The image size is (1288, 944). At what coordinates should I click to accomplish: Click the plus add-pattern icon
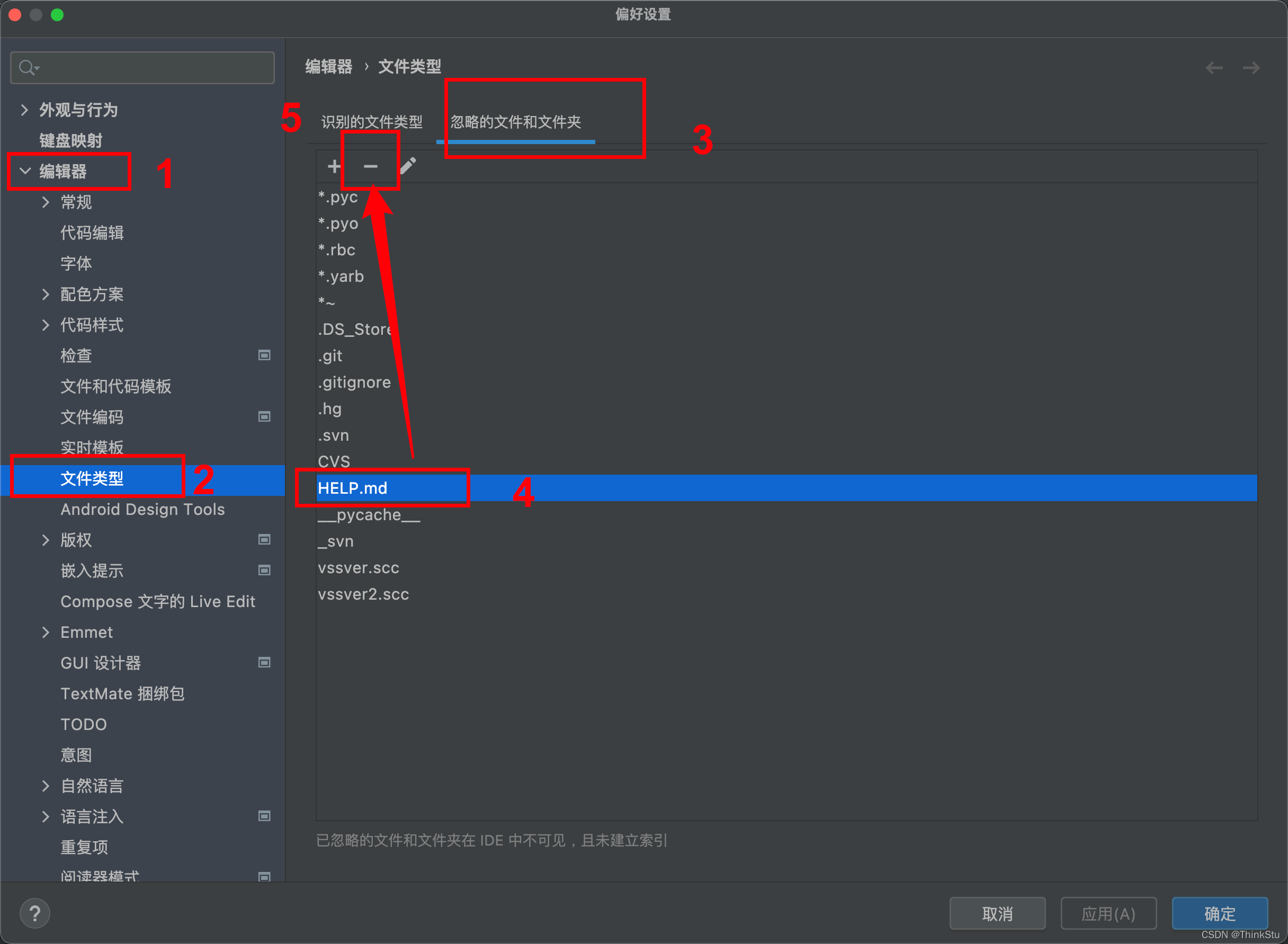(x=334, y=166)
